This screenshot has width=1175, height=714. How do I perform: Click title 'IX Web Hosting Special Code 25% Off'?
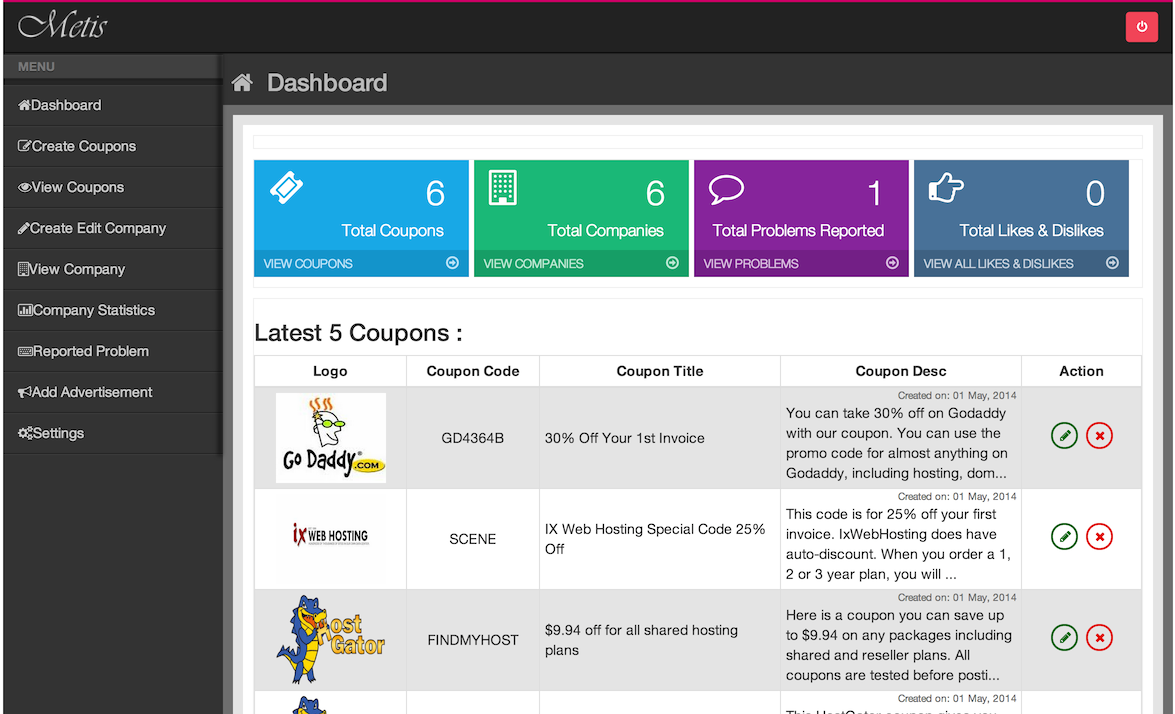tap(655, 539)
